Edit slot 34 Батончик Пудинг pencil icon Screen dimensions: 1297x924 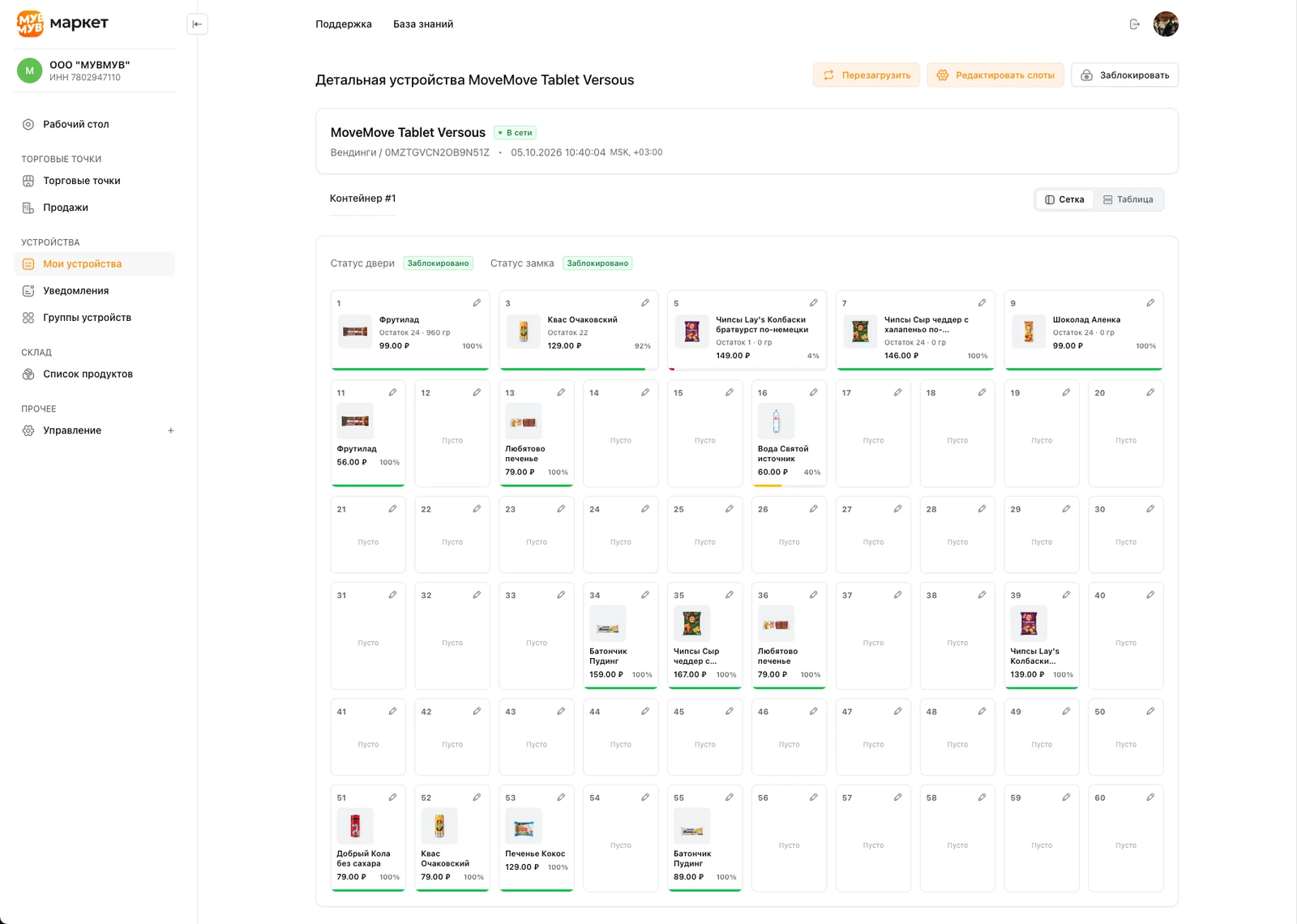tap(645, 595)
